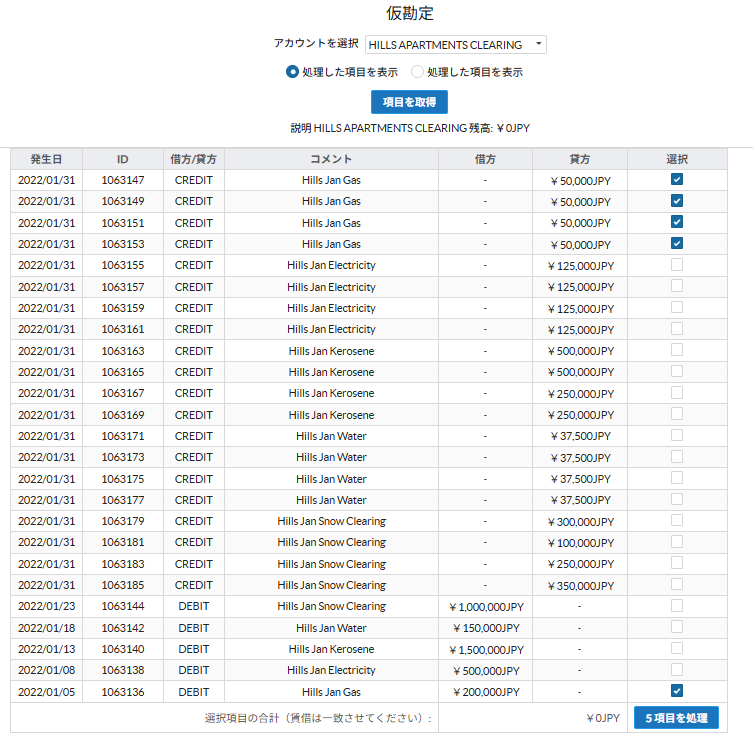
Task: Select the row checkbox for ID 1063163
Action: point(677,350)
